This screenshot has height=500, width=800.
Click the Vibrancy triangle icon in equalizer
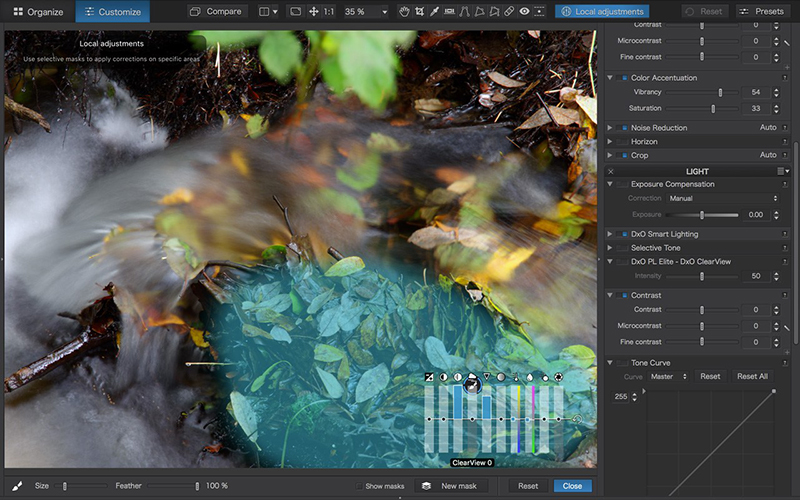[x=487, y=377]
